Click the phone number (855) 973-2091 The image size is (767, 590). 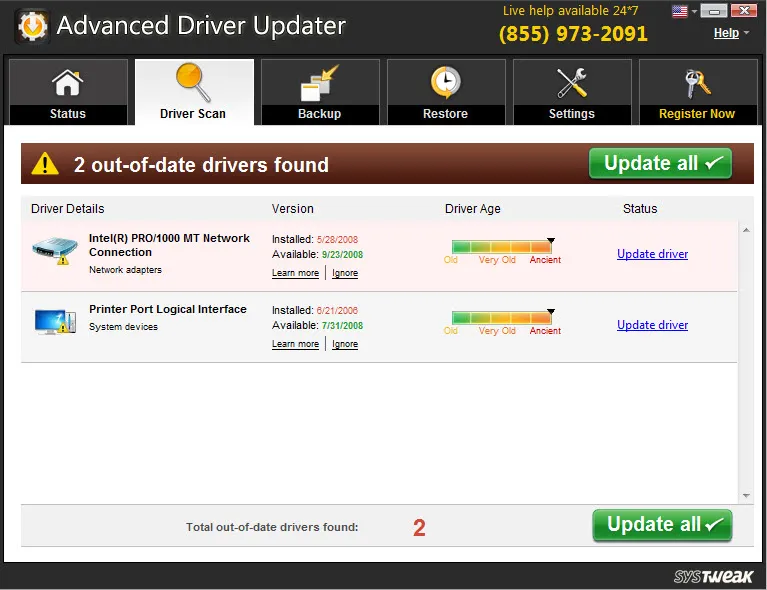pyautogui.click(x=573, y=34)
